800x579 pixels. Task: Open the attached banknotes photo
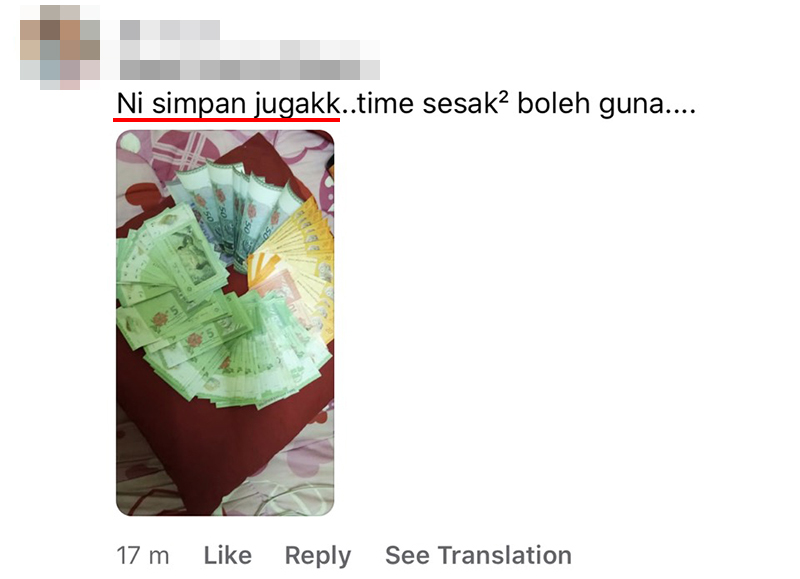pyautogui.click(x=225, y=323)
